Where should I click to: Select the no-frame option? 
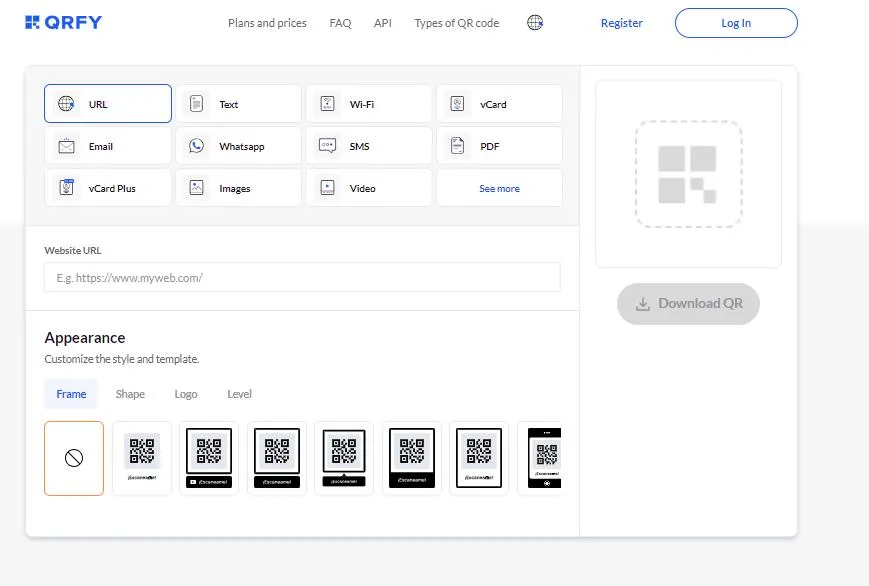click(74, 458)
